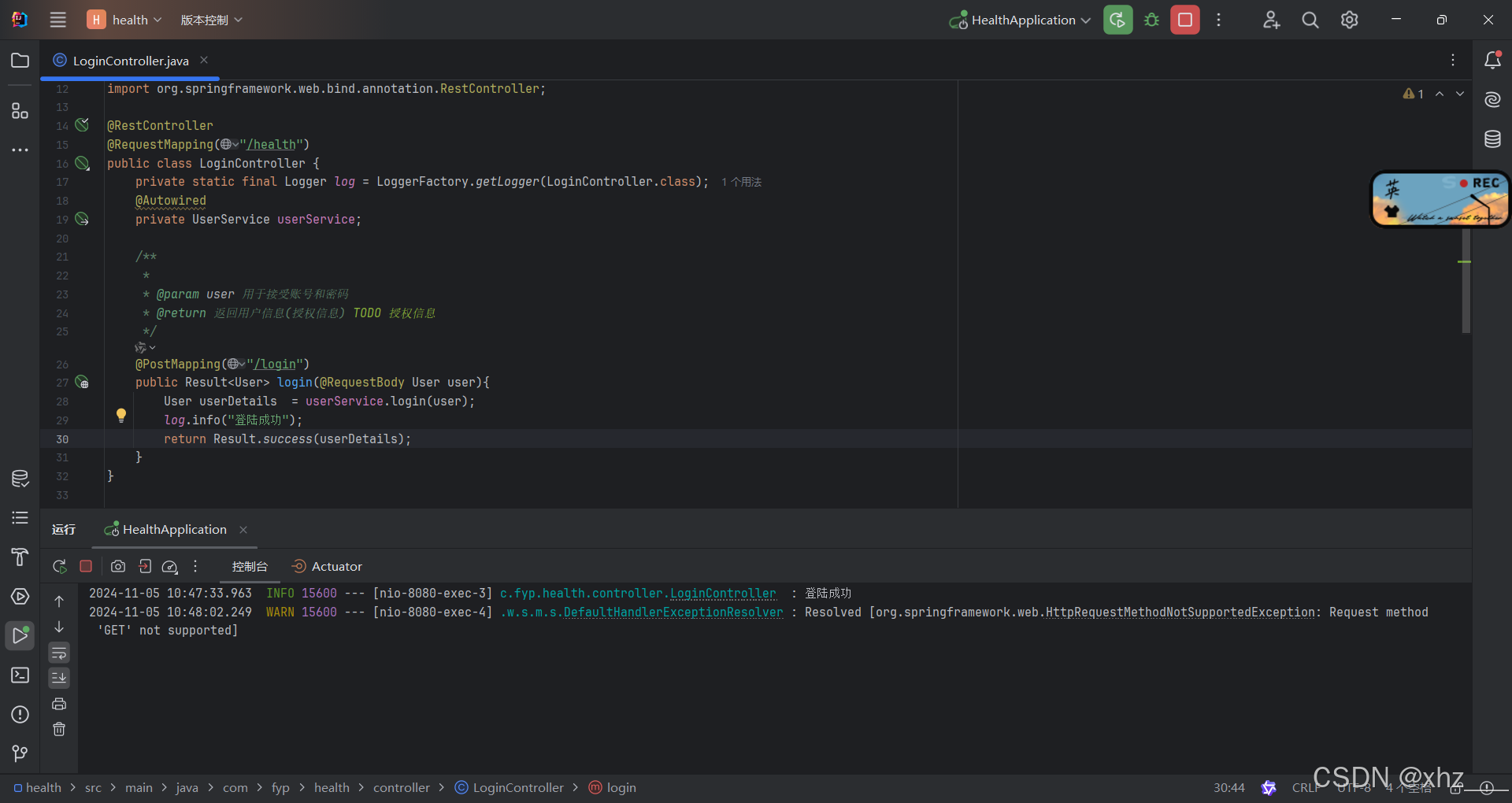Click the LoginController breadcrumb

coord(510,787)
